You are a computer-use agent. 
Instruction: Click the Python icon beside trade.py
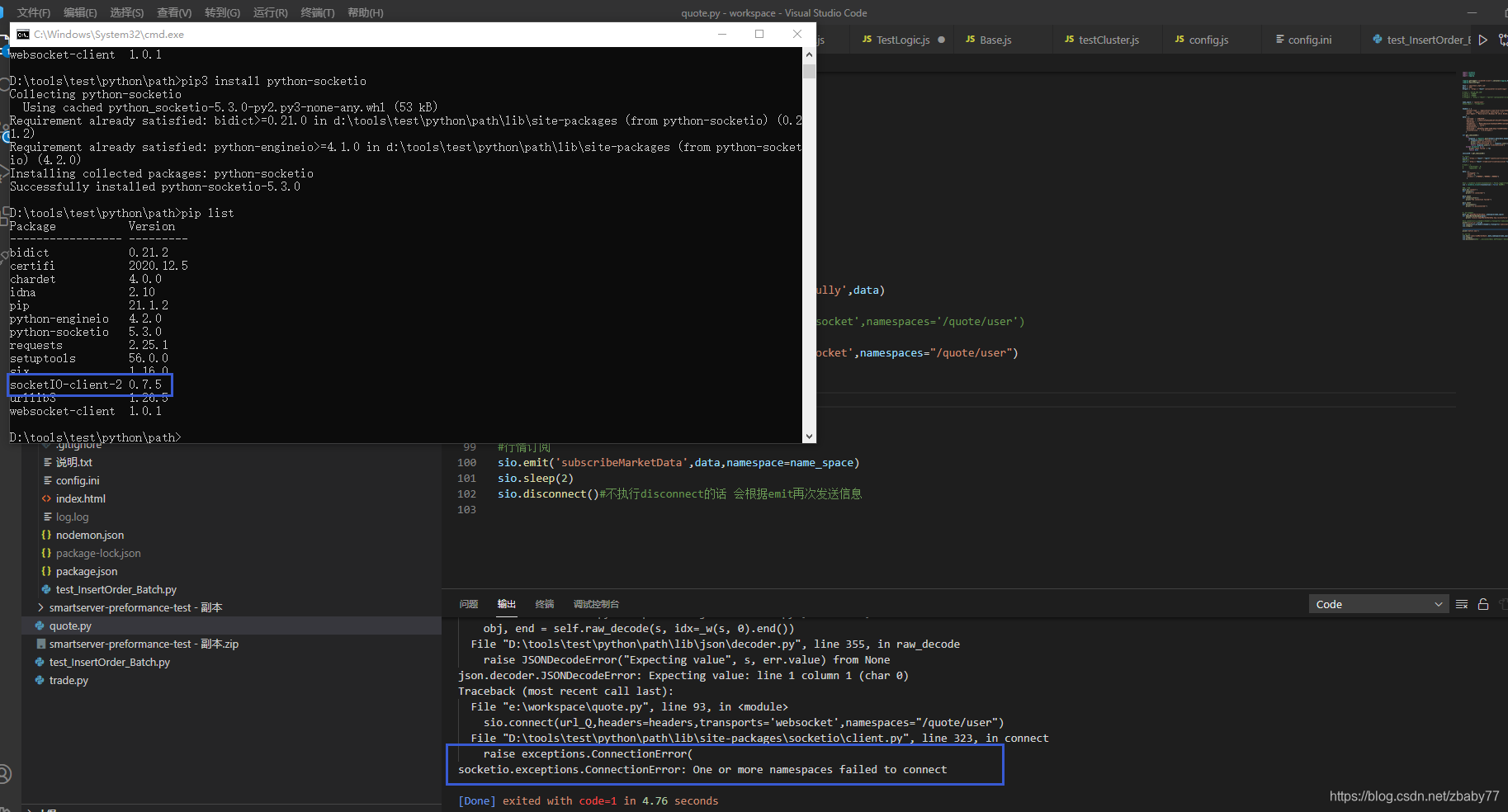click(x=40, y=680)
